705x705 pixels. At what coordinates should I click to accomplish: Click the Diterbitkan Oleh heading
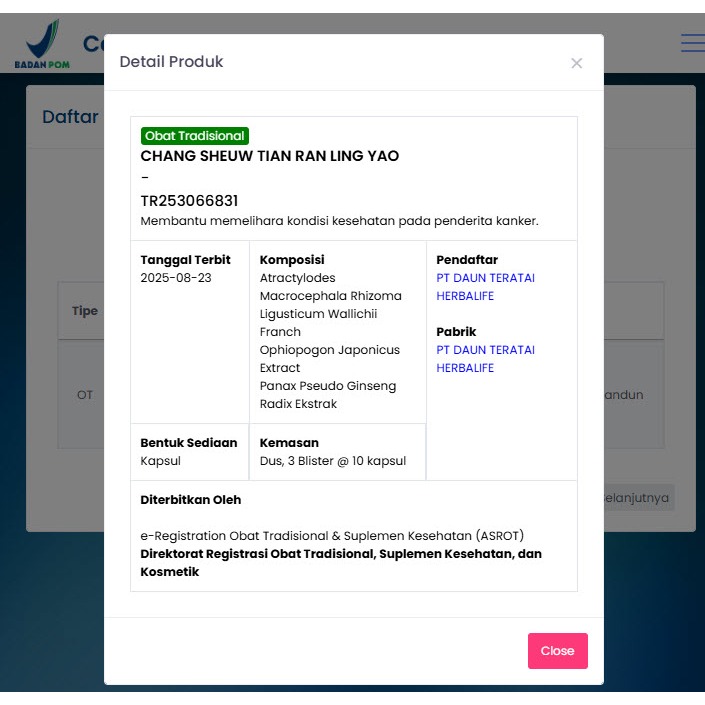190,500
